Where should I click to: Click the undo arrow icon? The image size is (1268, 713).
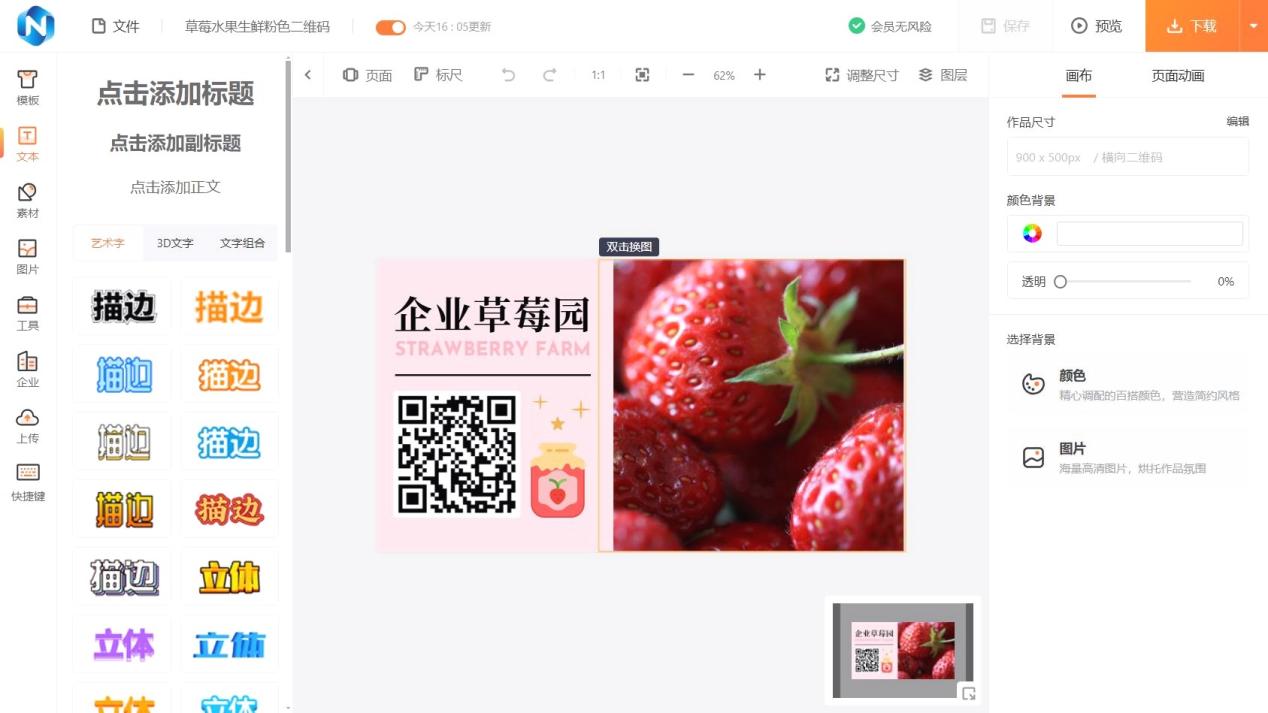(508, 74)
